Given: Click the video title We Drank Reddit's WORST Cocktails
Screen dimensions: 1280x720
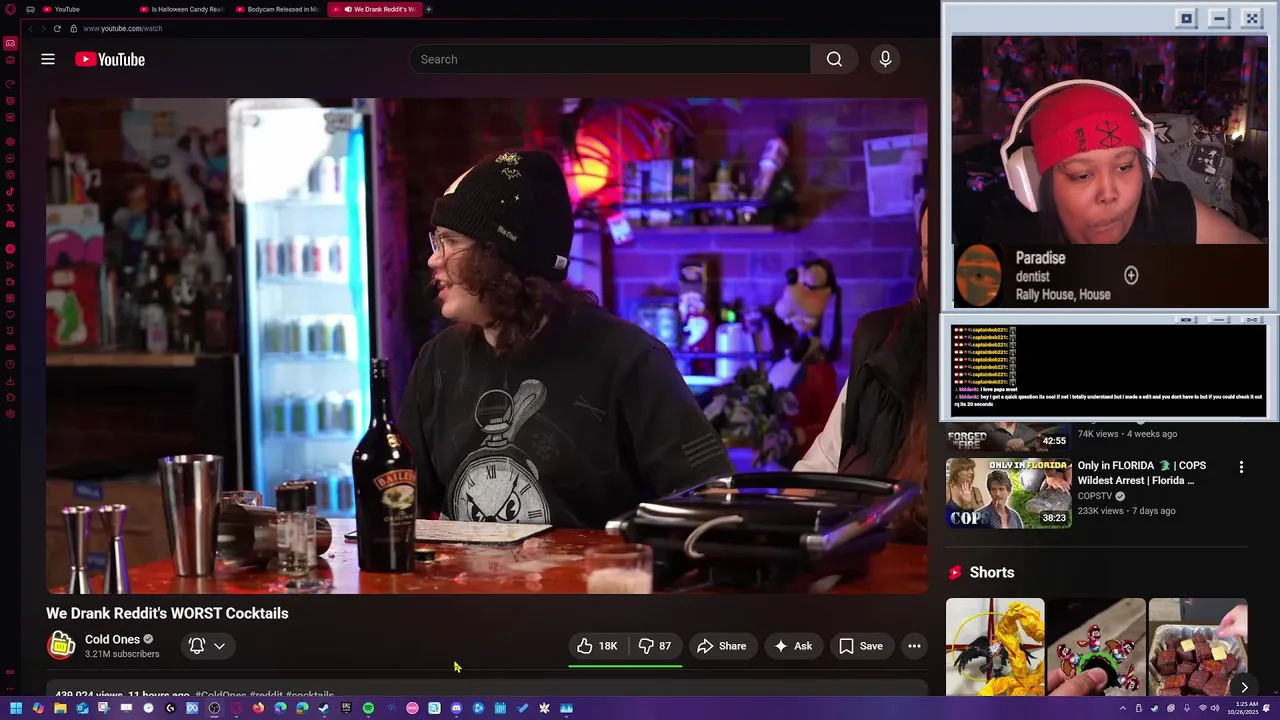Looking at the screenshot, I should (167, 613).
